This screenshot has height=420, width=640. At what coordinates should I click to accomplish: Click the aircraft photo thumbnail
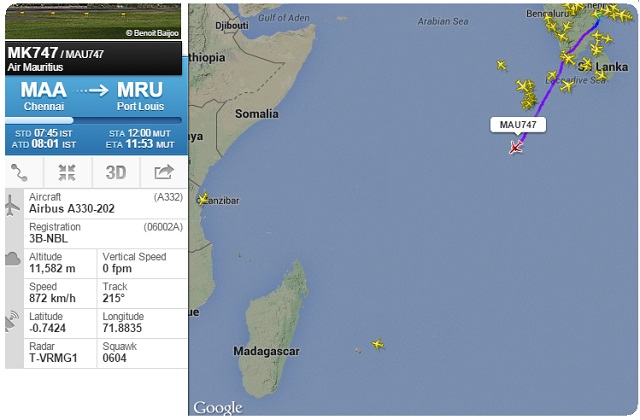click(x=92, y=20)
